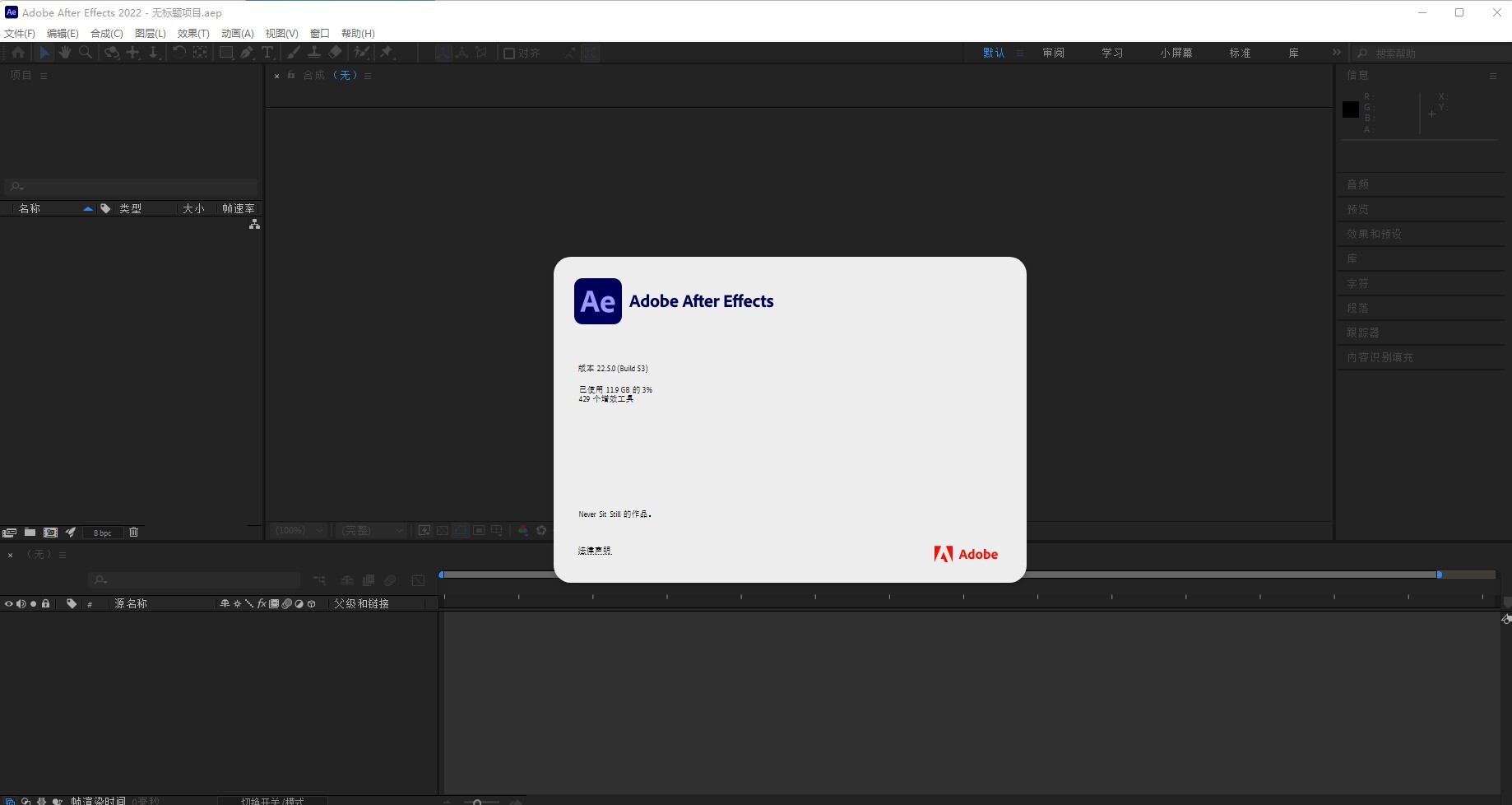Click the 法律声明 link in the About dialog

click(595, 549)
